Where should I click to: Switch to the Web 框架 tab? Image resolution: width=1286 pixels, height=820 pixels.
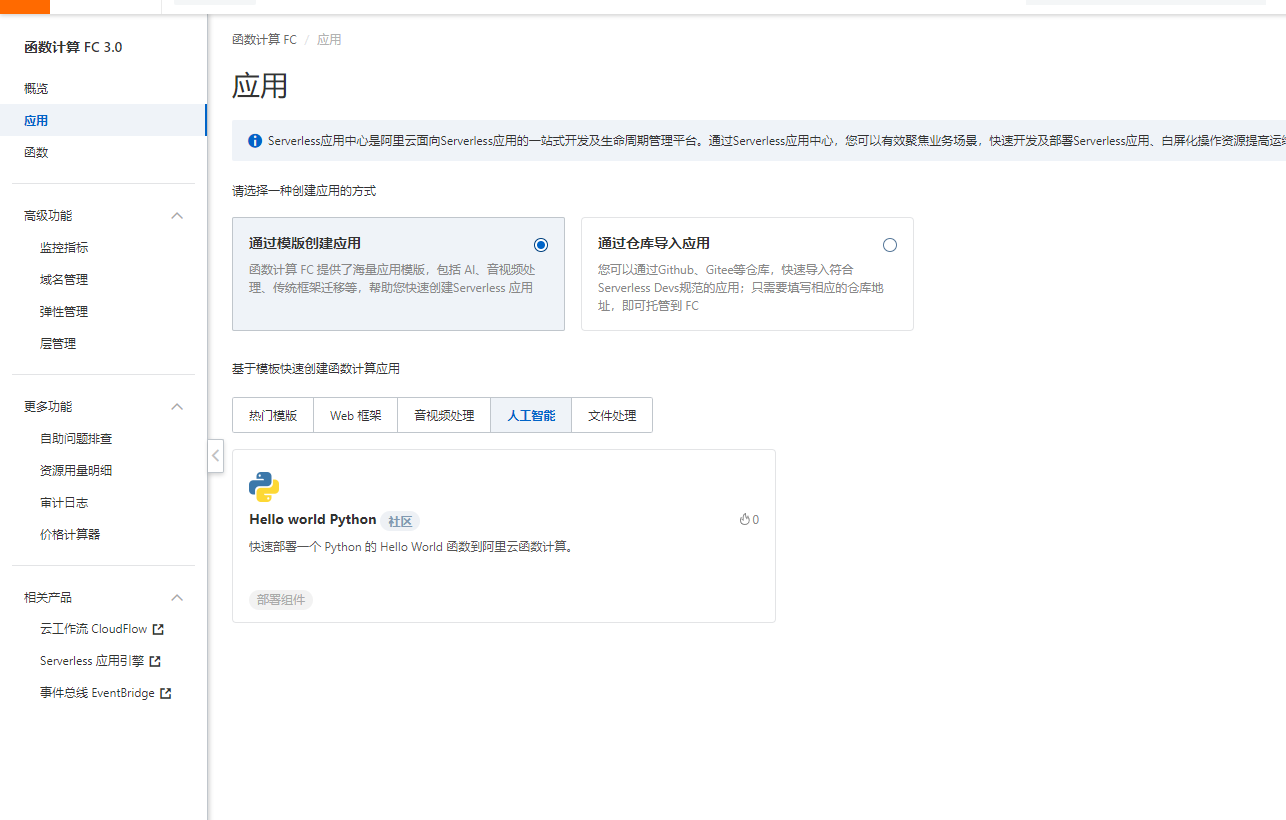(x=356, y=415)
